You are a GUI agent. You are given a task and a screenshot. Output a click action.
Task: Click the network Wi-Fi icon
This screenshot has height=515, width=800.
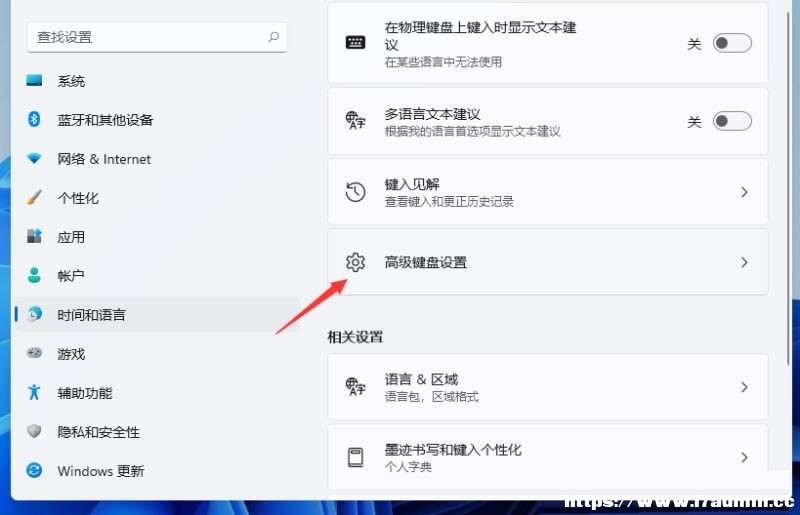coord(34,159)
